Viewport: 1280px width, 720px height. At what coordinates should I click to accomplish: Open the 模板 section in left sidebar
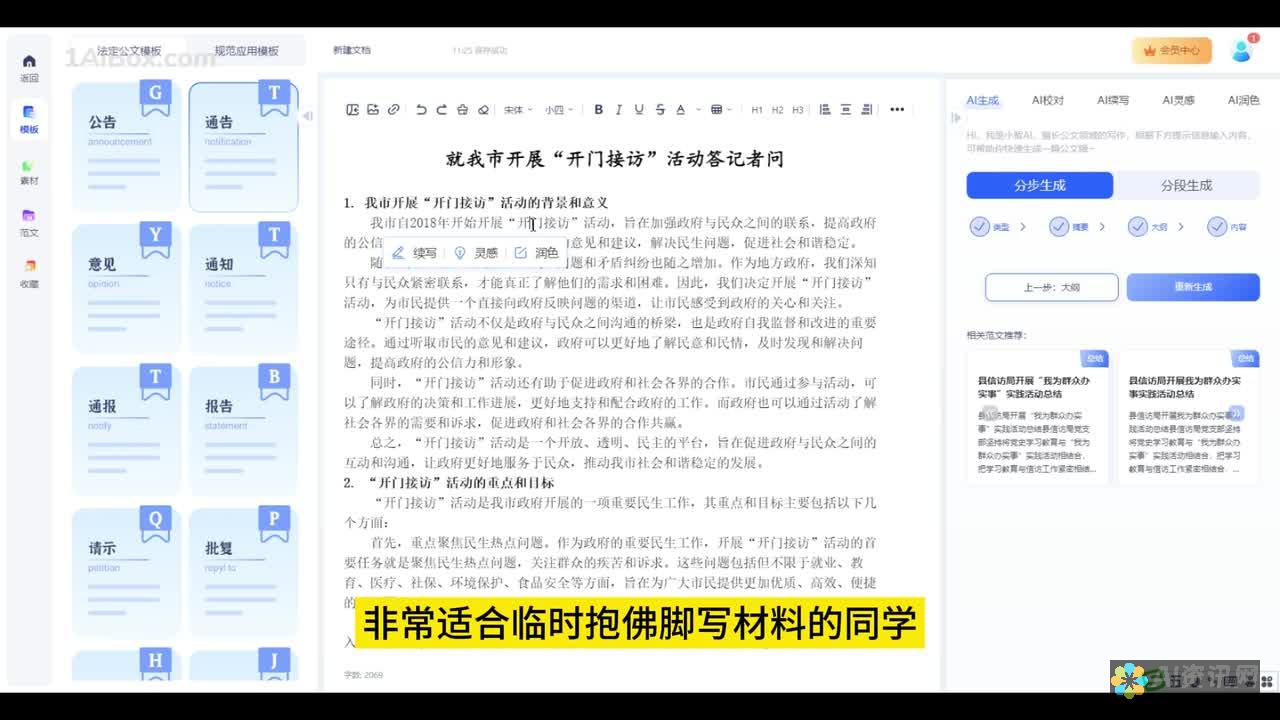coord(29,120)
